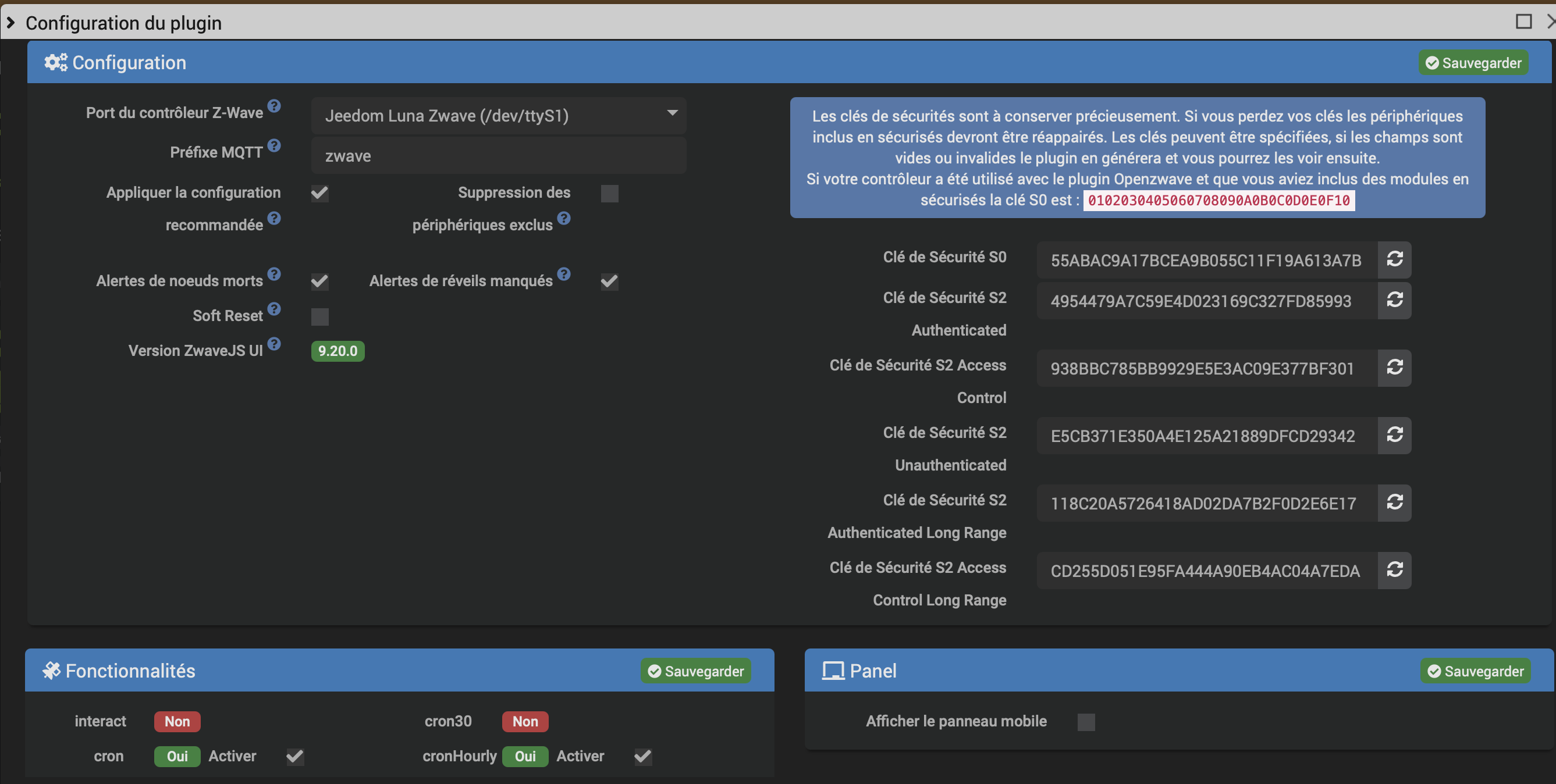Enable Afficher le panneau mobile
The width and height of the screenshot is (1556, 784).
[x=1086, y=722]
